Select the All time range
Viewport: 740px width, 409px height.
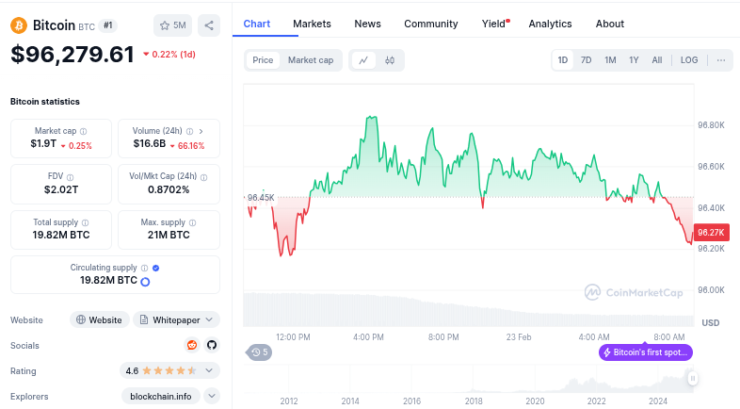(x=657, y=60)
